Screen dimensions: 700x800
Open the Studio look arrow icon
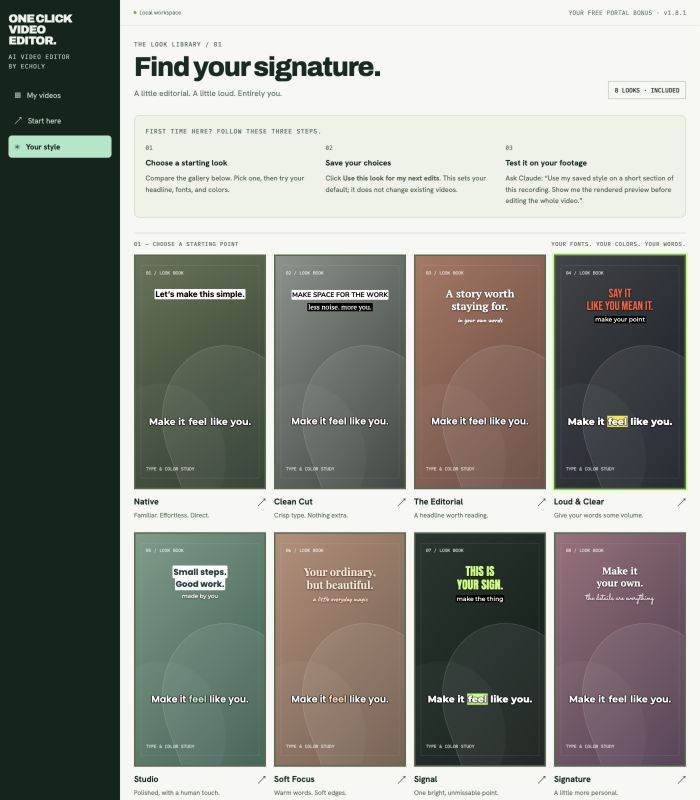pos(262,780)
